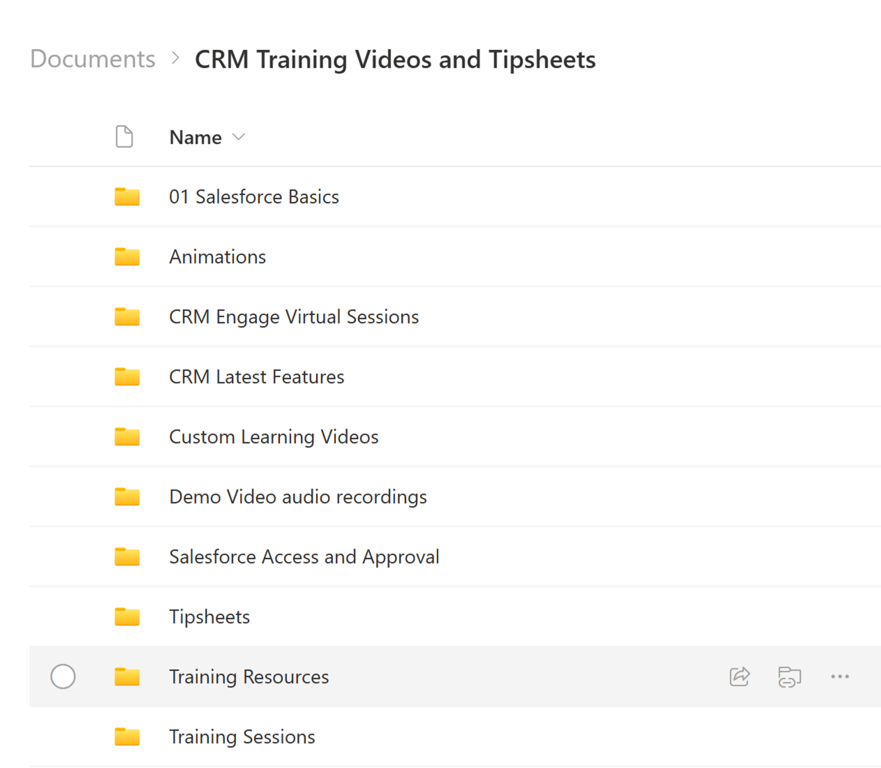Copy link for Training Resources folder

tap(789, 676)
